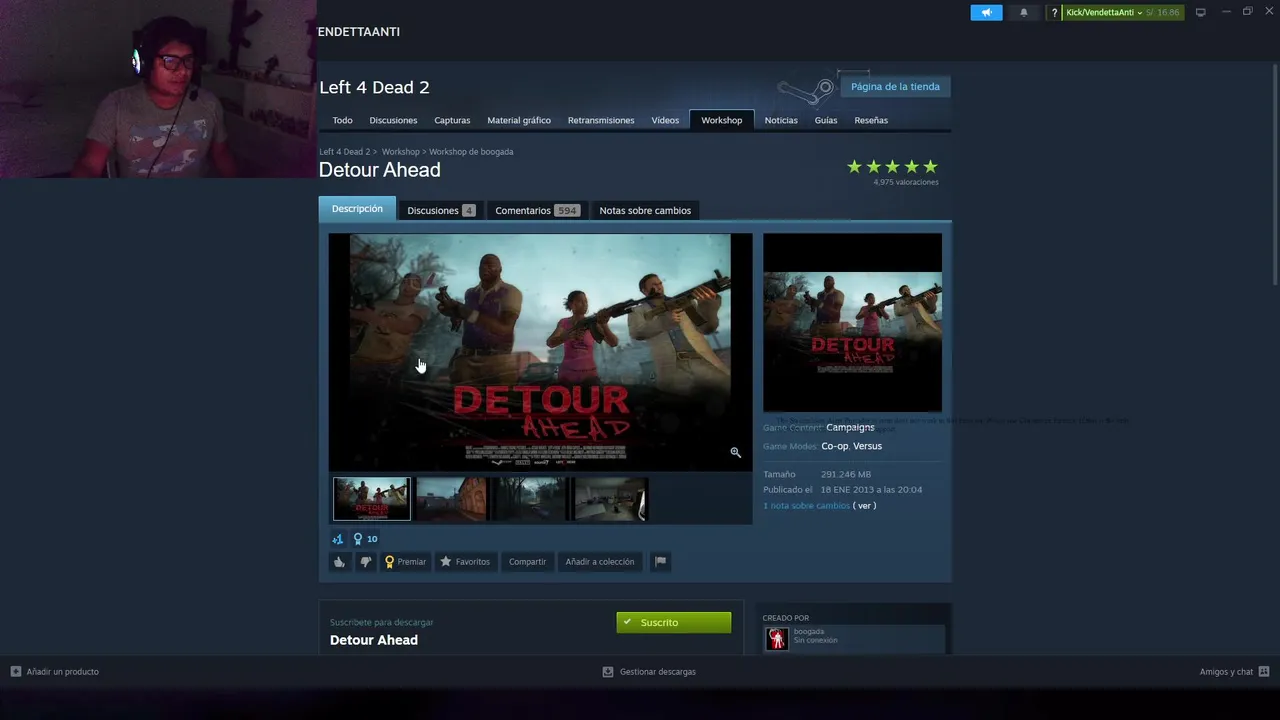The width and height of the screenshot is (1280, 720).
Task: Click the award ribbon with count 10
Action: click(365, 539)
